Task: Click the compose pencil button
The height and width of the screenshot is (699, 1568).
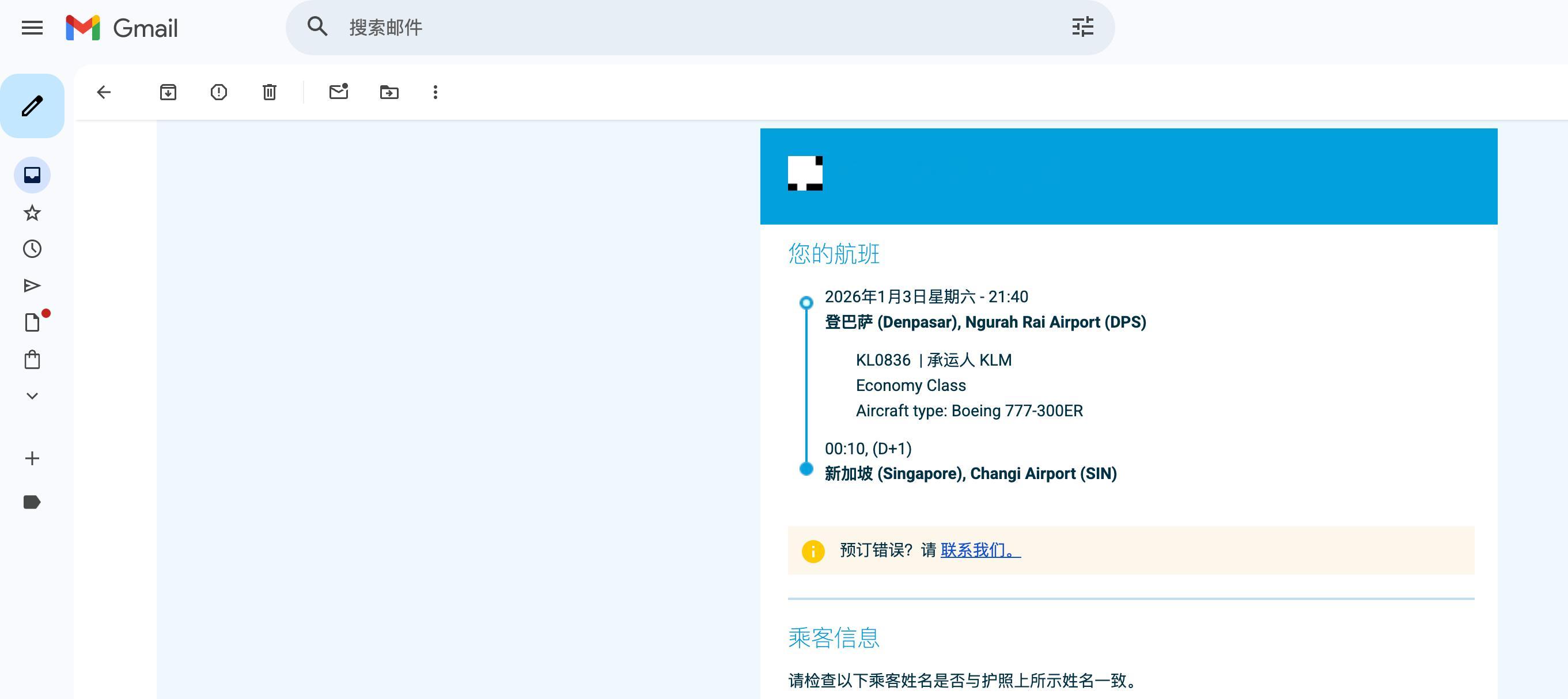Action: coord(32,106)
